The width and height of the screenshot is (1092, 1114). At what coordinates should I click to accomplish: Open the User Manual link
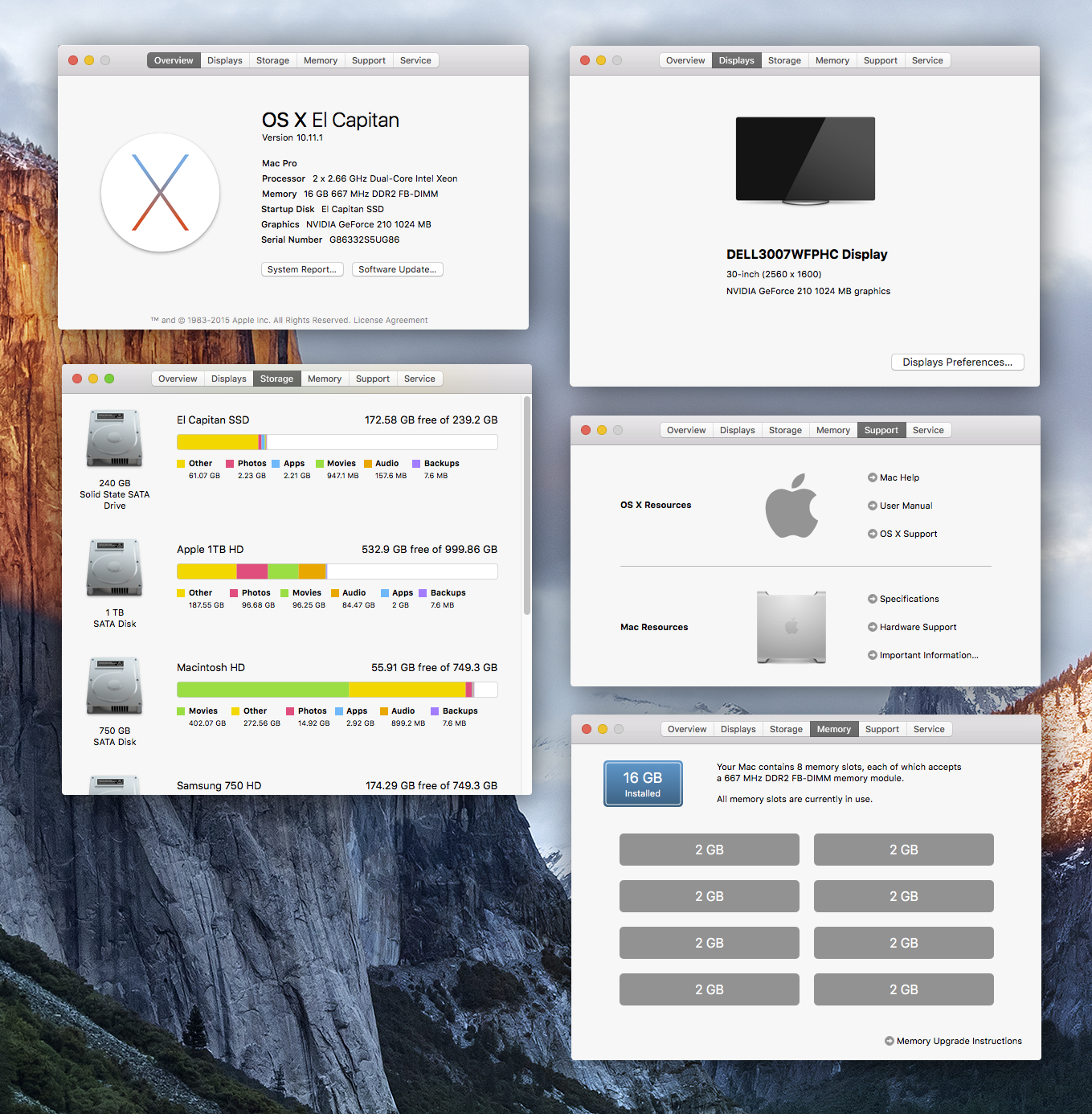(906, 506)
